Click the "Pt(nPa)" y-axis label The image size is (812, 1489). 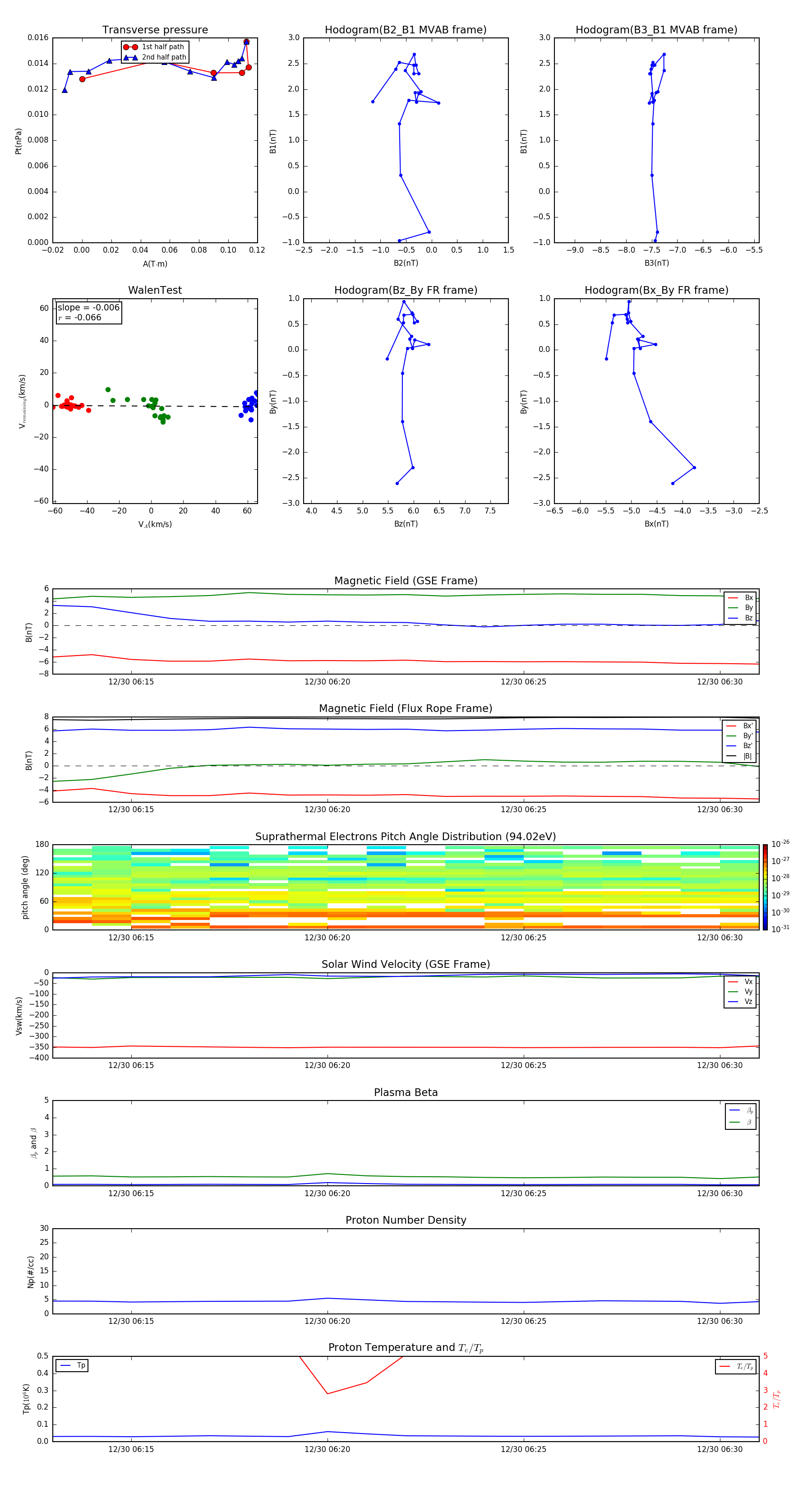[18, 140]
